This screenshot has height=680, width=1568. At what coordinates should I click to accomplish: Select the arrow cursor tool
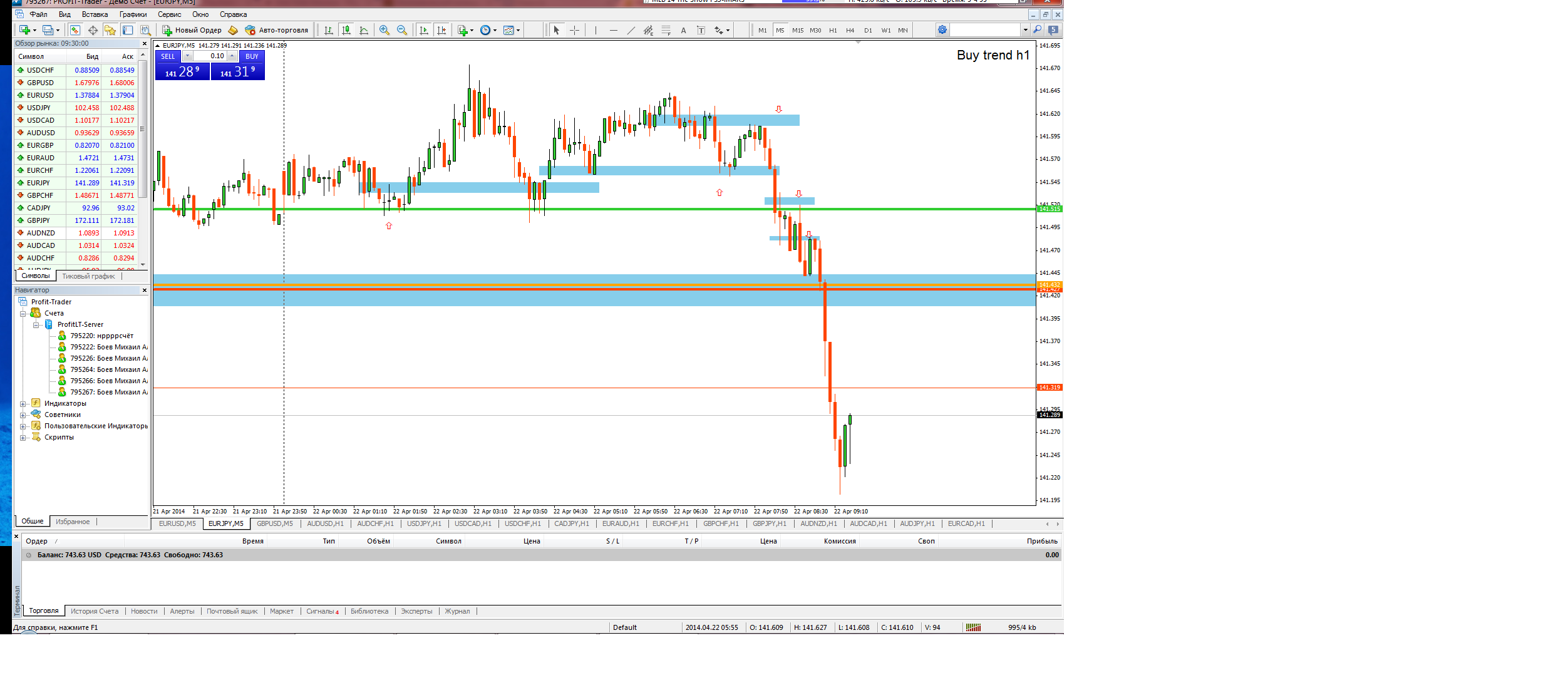pyautogui.click(x=556, y=30)
